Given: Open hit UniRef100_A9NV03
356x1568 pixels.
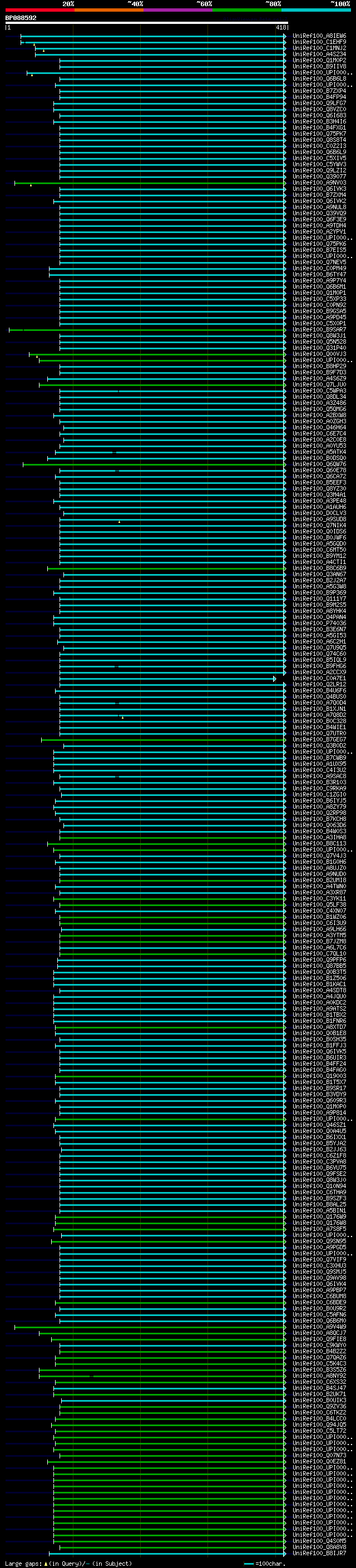Looking at the screenshot, I should click(x=319, y=182).
